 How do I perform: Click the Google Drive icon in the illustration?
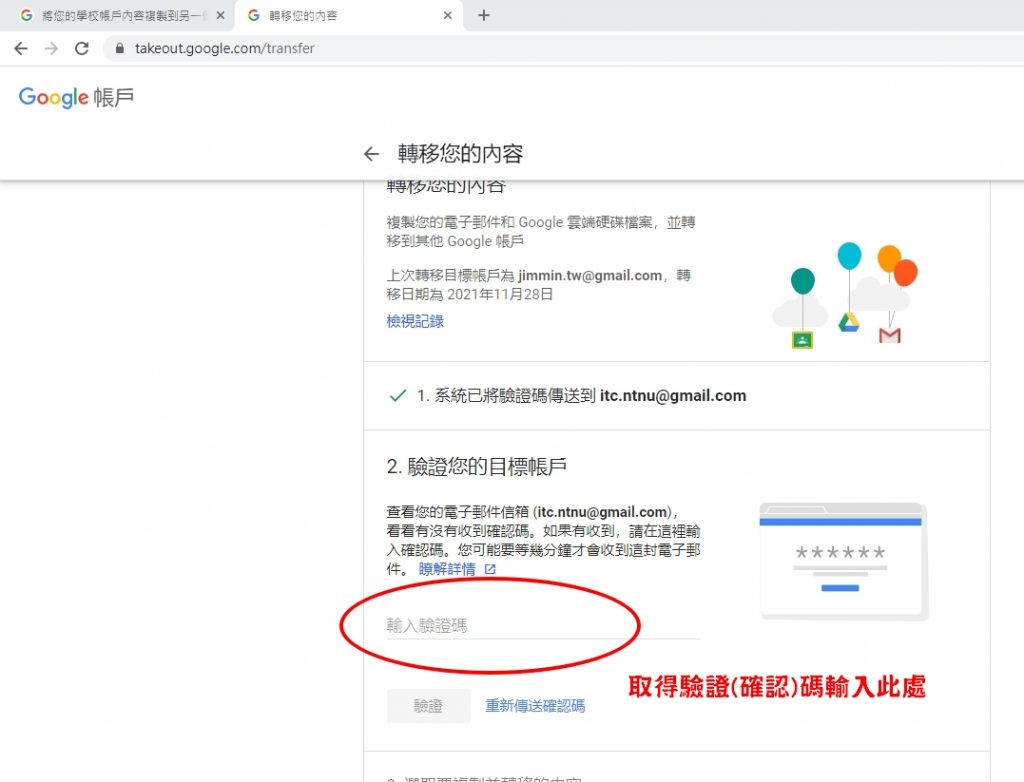848,322
